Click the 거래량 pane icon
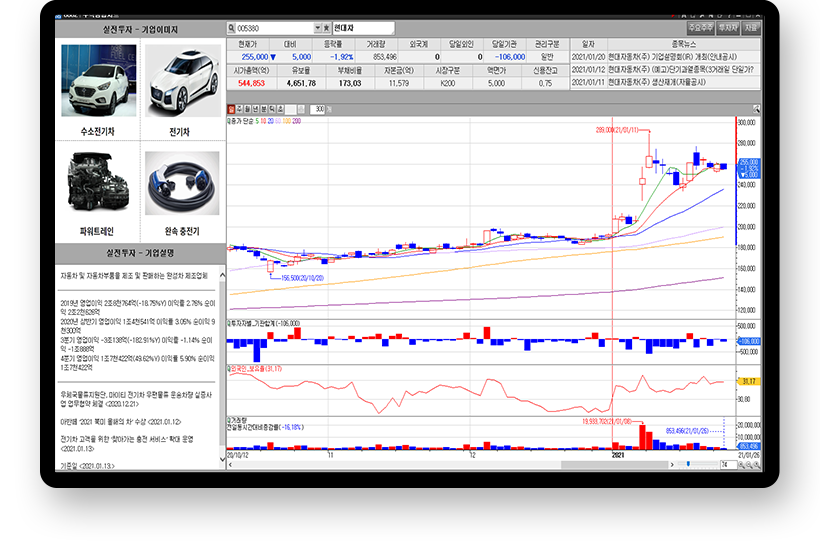The height and width of the screenshot is (550, 820). click(229, 420)
